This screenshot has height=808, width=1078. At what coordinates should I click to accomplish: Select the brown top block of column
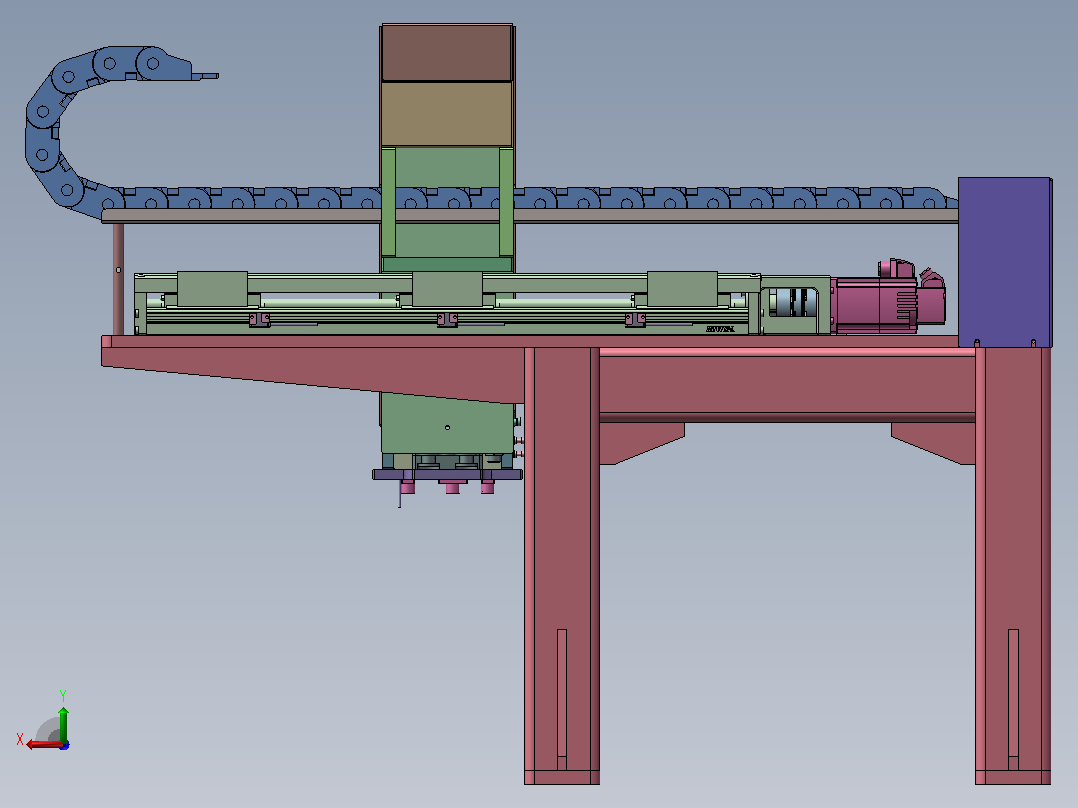447,53
